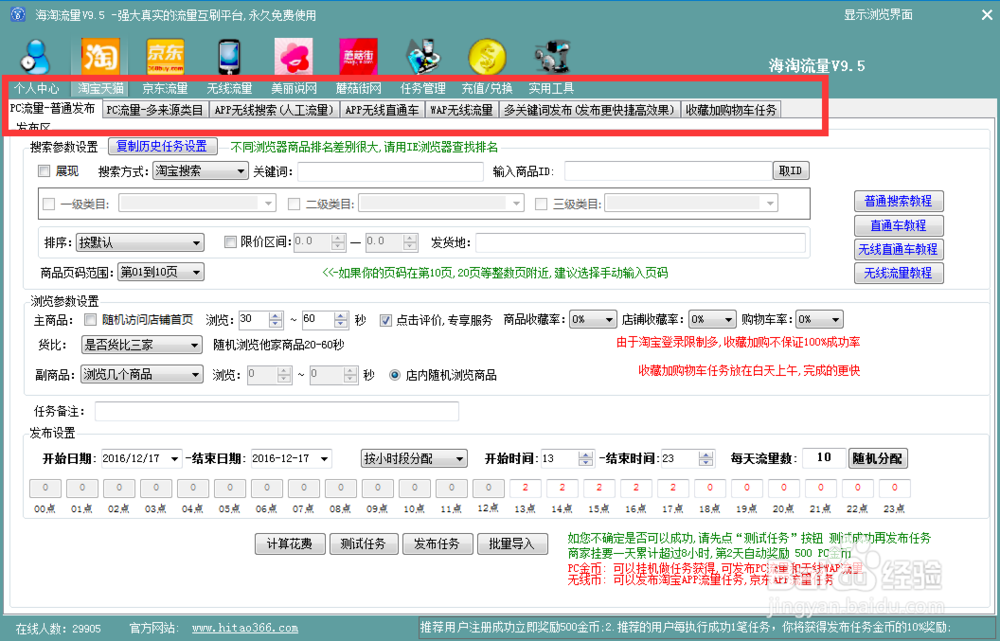The height and width of the screenshot is (641, 1000).
Task: Switch to 任务管理 menu tab
Action: pyautogui.click(x=423, y=89)
